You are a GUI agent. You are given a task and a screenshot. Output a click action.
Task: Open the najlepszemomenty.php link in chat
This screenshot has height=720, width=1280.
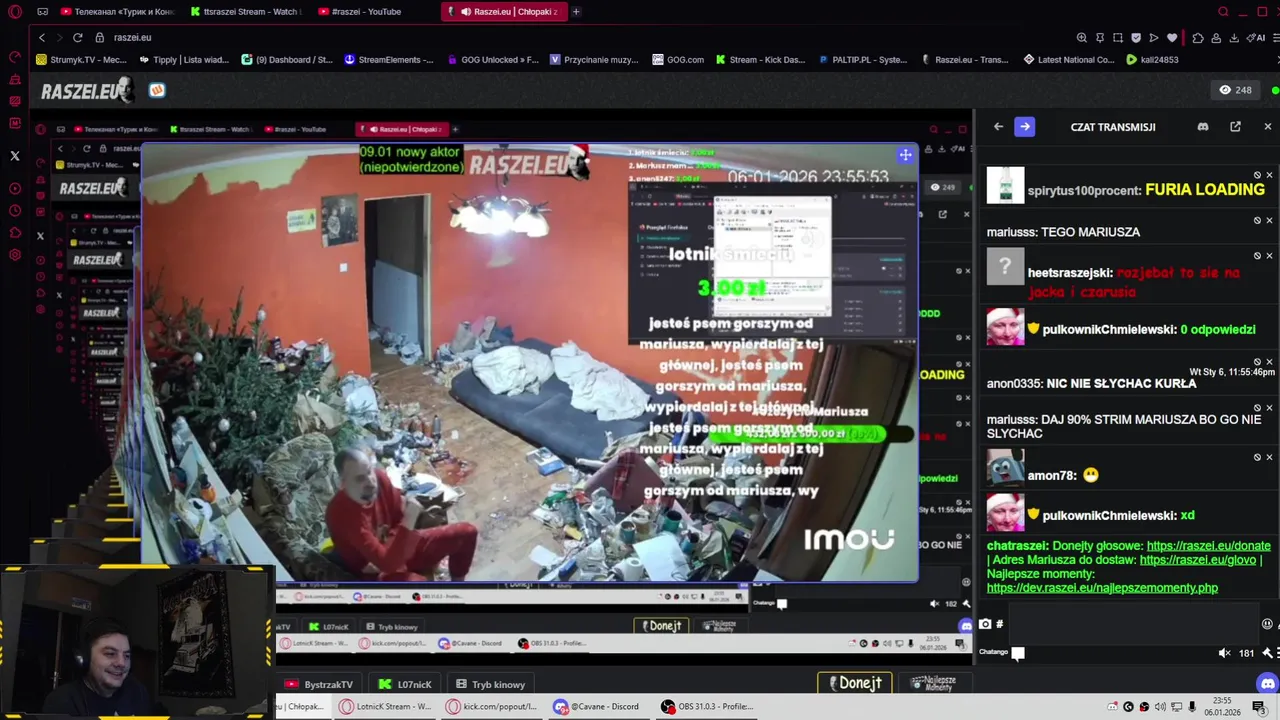(x=1102, y=588)
